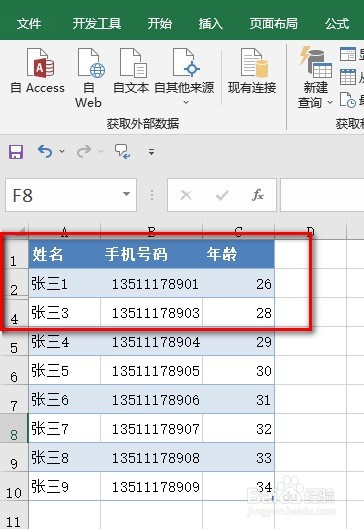This screenshot has height=529, width=364.
Task: Click the Save icon in quick access toolbar
Action: (x=16, y=152)
